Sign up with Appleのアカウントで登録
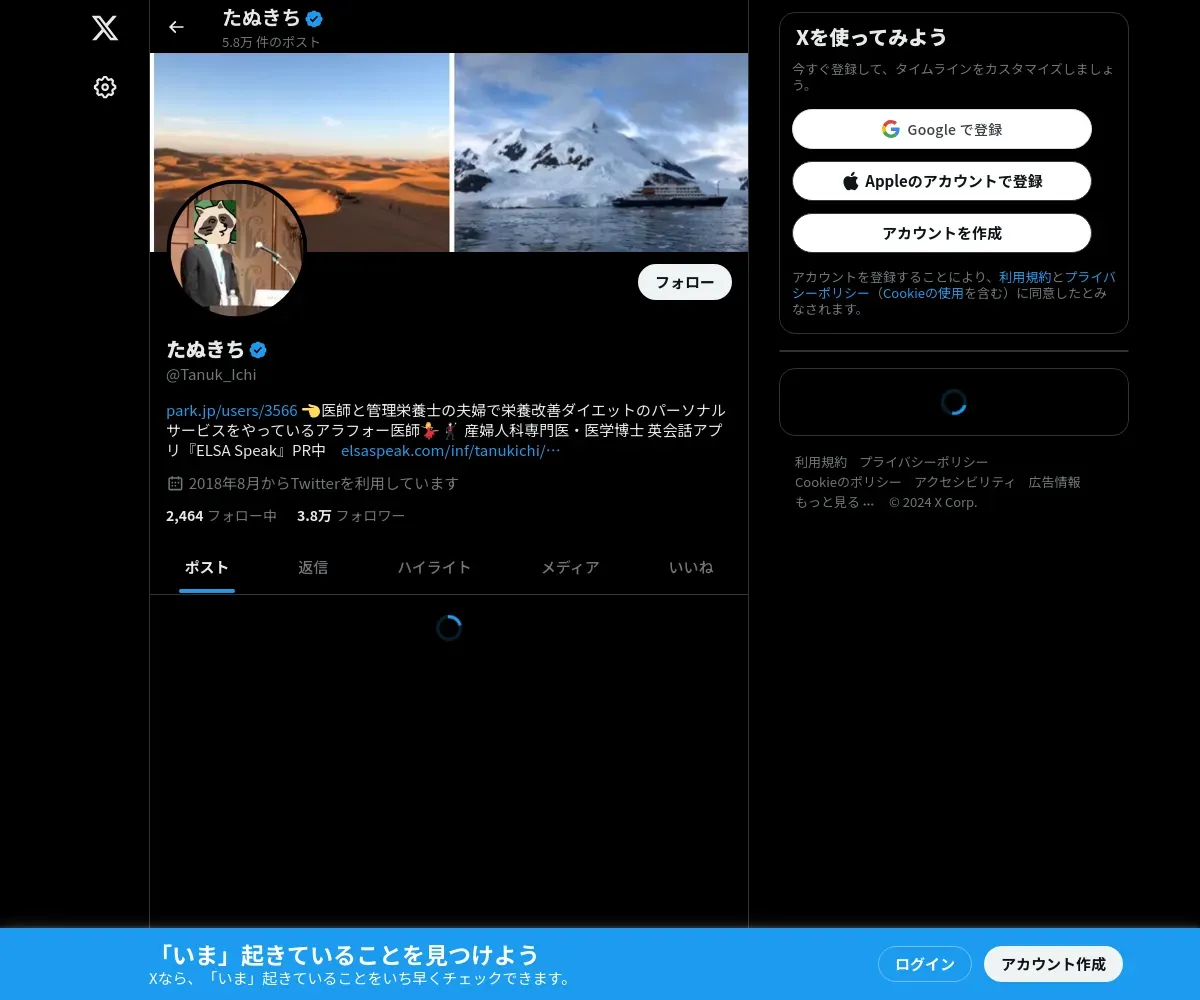 click(942, 181)
